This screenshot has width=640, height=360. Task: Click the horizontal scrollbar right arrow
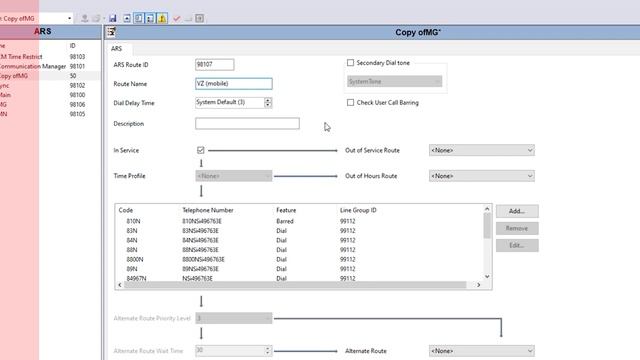(479, 285)
